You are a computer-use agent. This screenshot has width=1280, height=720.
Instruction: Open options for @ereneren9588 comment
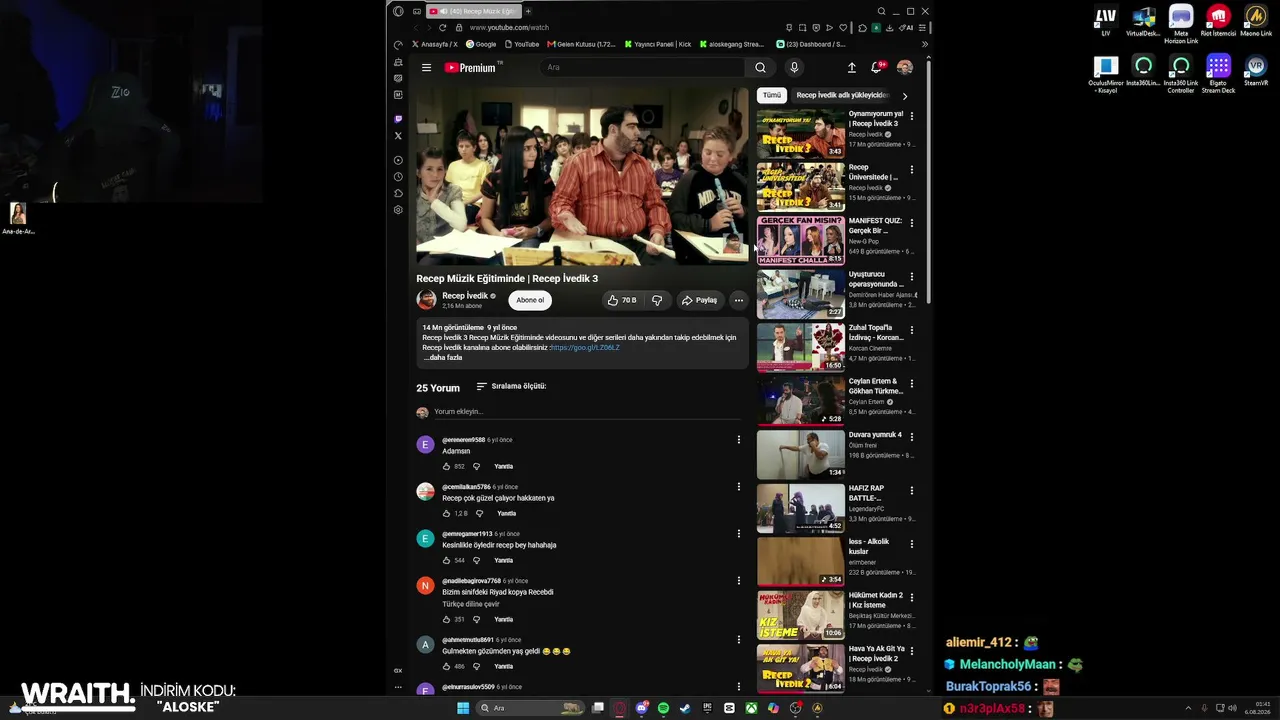[x=739, y=440]
